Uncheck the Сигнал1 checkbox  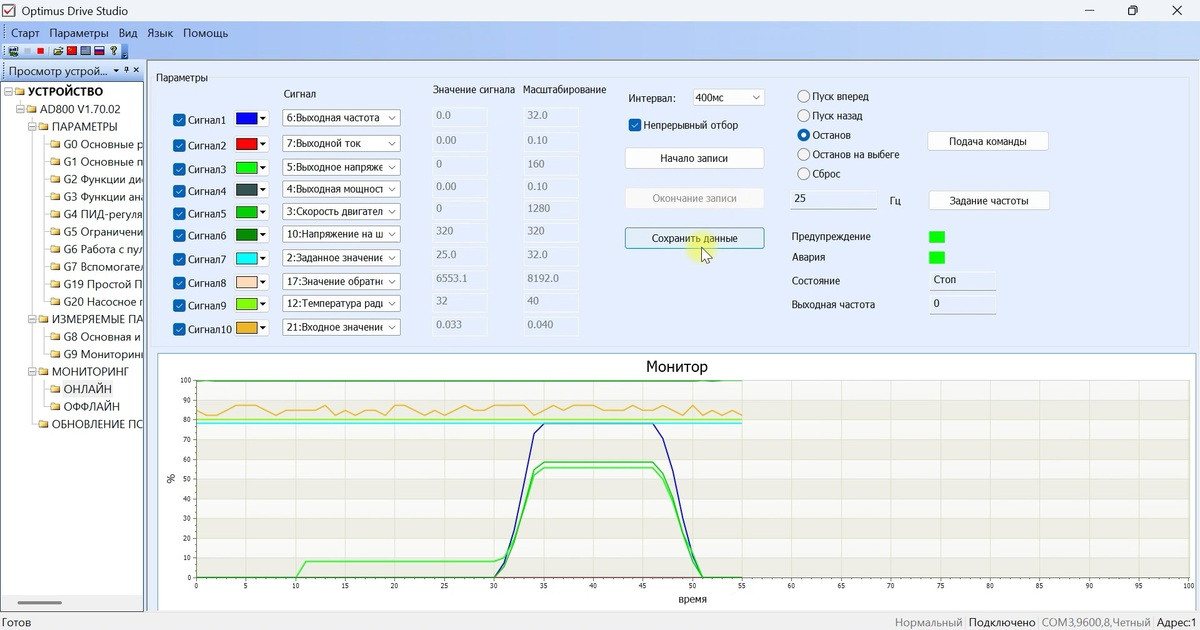click(179, 120)
